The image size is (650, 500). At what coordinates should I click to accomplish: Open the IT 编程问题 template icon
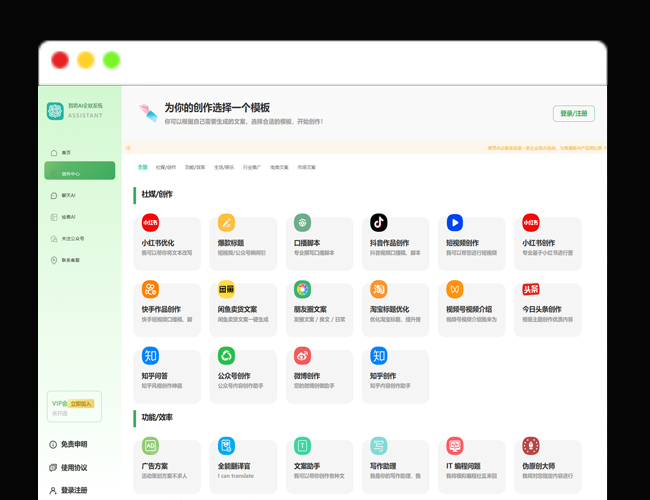click(454, 446)
